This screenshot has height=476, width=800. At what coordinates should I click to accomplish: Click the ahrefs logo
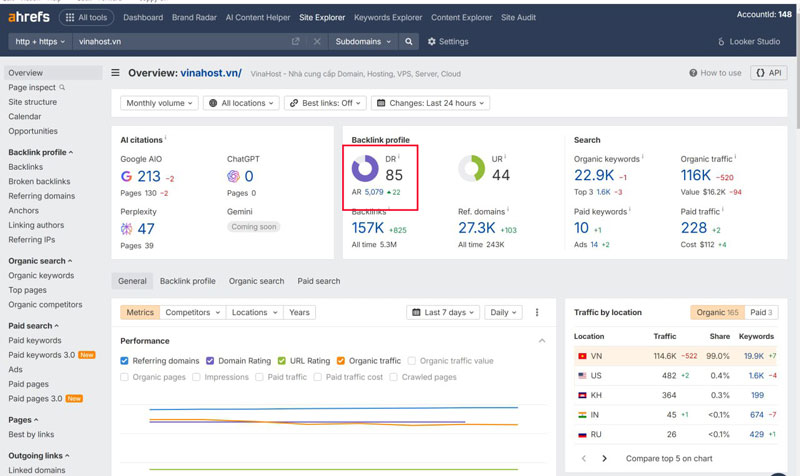pyautogui.click(x=29, y=17)
